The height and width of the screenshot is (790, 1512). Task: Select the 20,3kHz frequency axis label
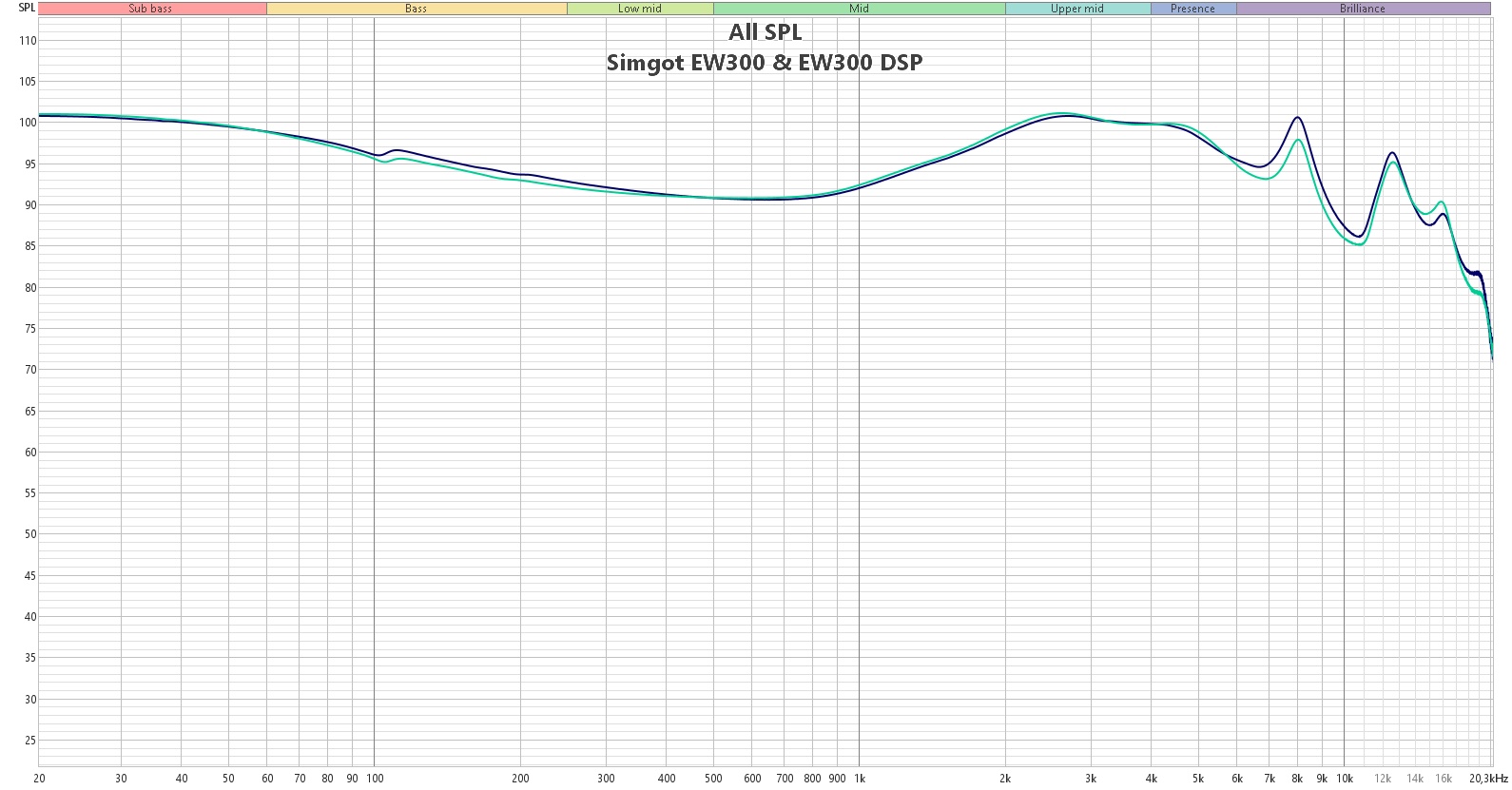[x=1488, y=779]
